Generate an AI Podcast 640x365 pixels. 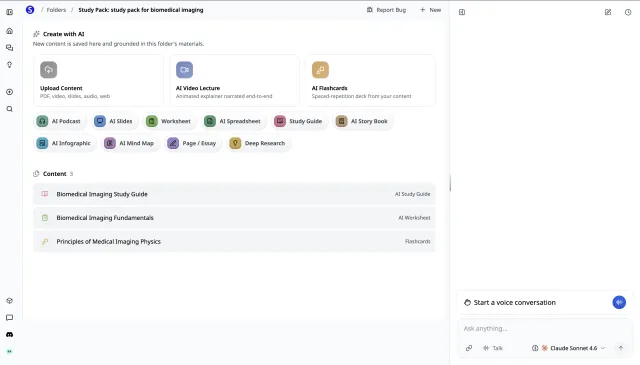click(59, 121)
